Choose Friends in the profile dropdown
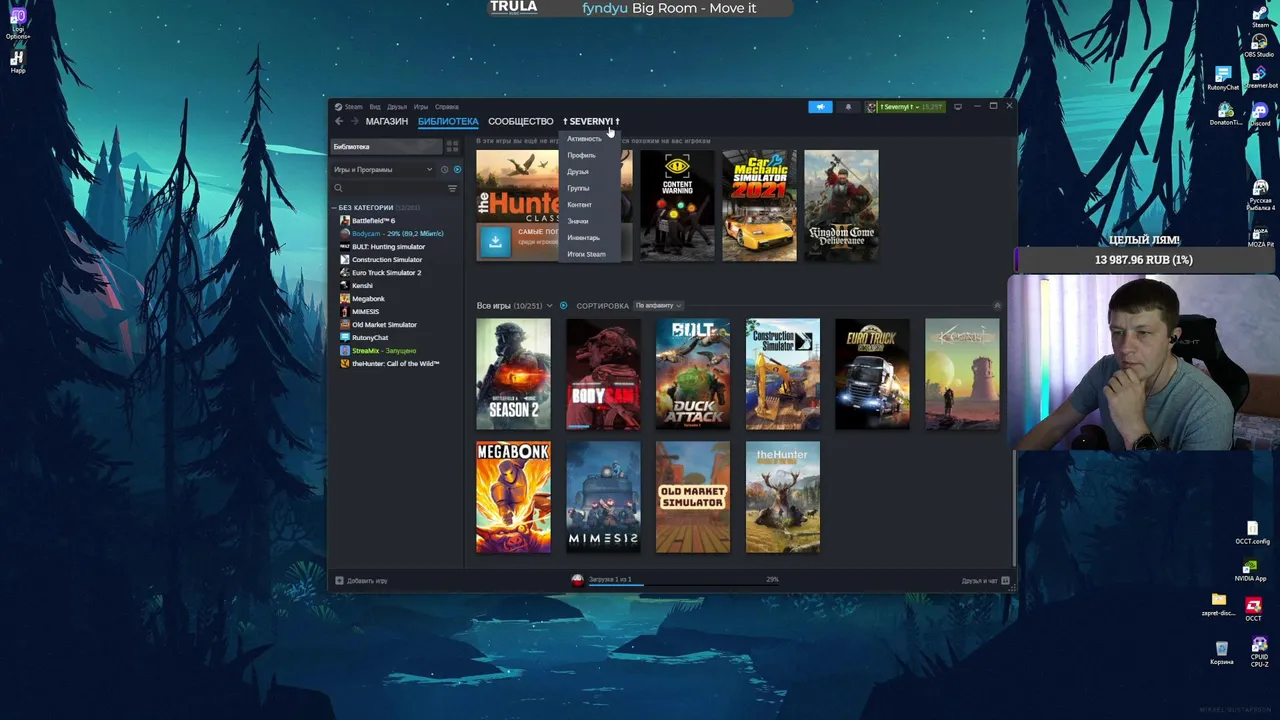The width and height of the screenshot is (1280, 720). tap(578, 172)
